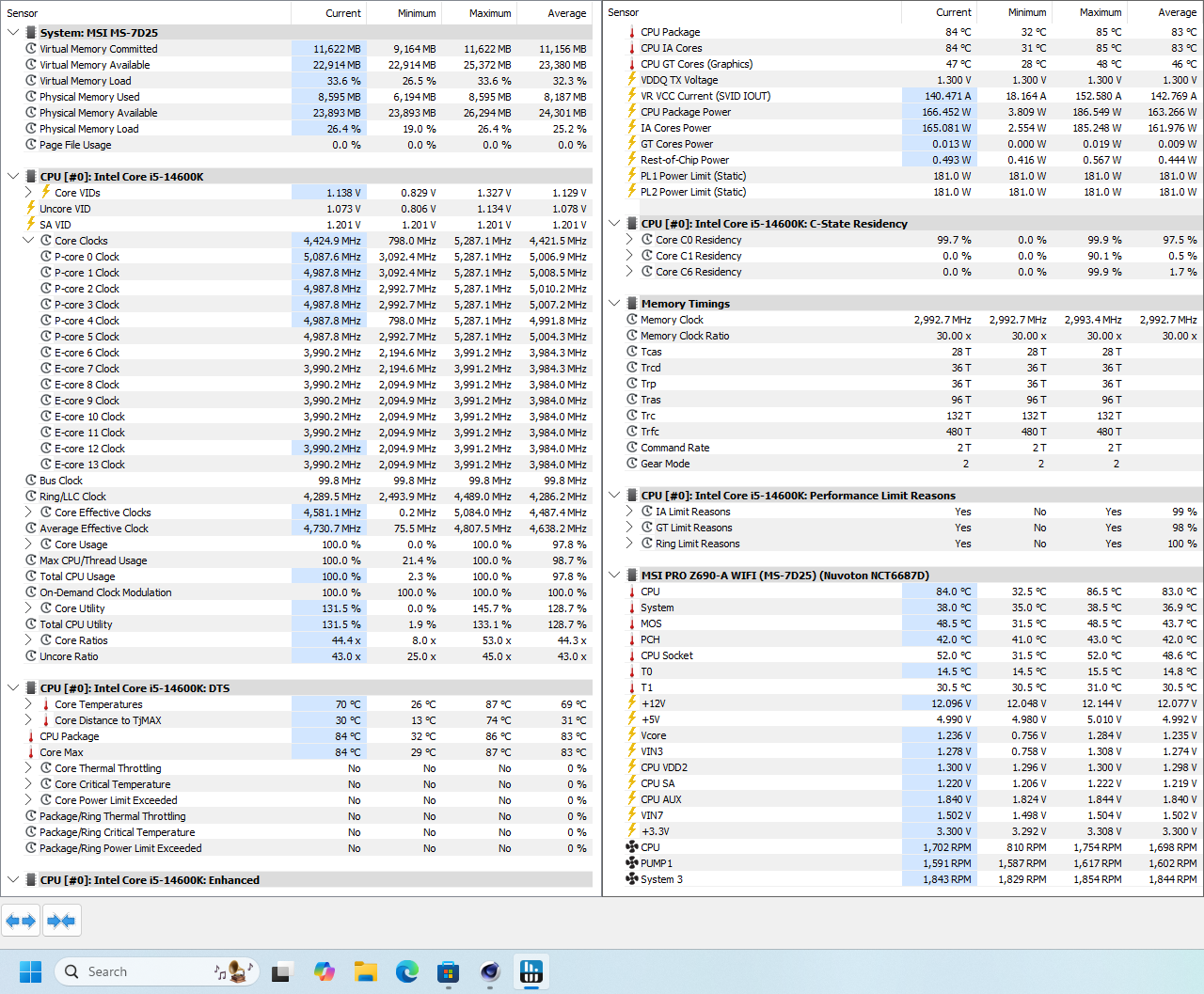The height and width of the screenshot is (994, 1204).
Task: Expand the Core Thermal Throttling row
Action: (28, 768)
